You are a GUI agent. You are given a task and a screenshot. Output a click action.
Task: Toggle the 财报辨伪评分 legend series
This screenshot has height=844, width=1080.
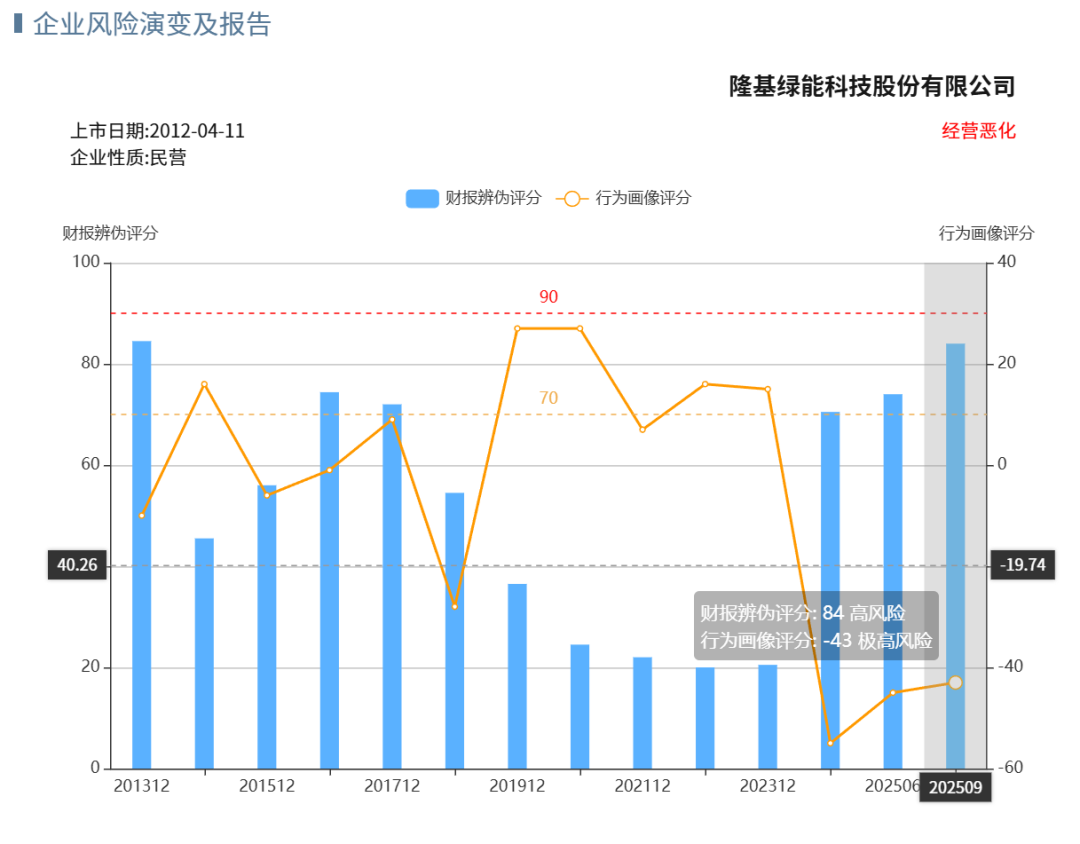[474, 198]
